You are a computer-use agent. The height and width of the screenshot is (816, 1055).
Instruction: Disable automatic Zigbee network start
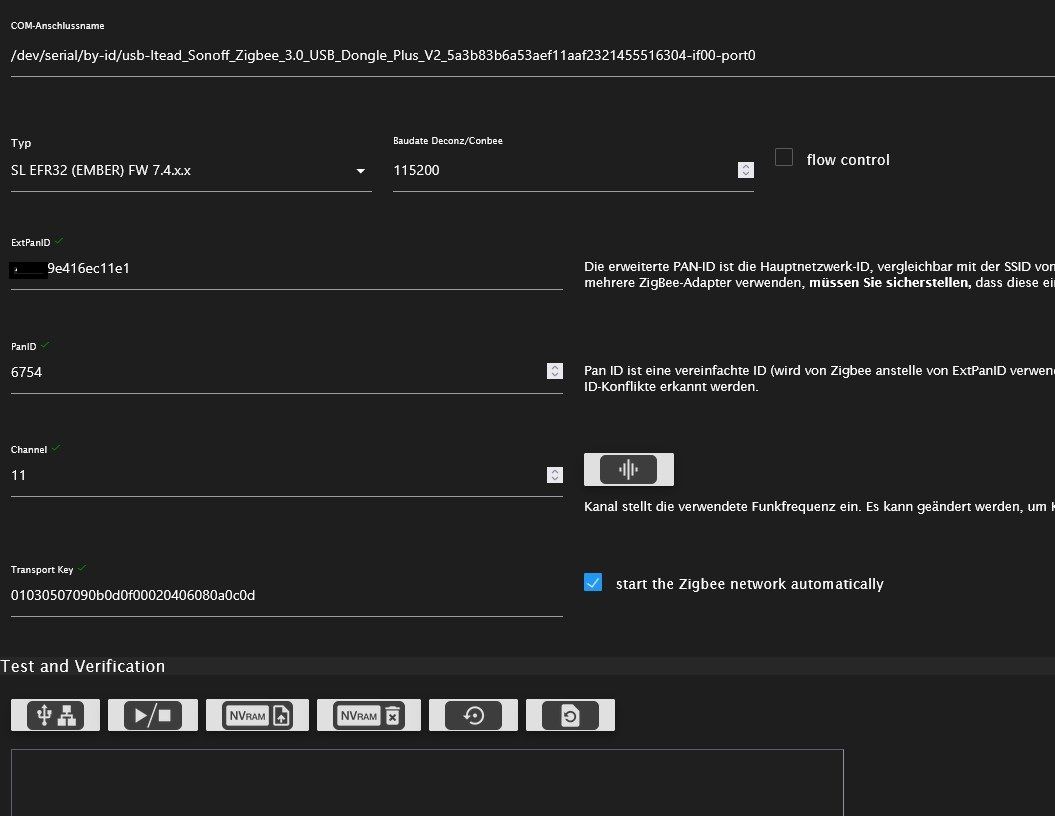[x=593, y=581]
